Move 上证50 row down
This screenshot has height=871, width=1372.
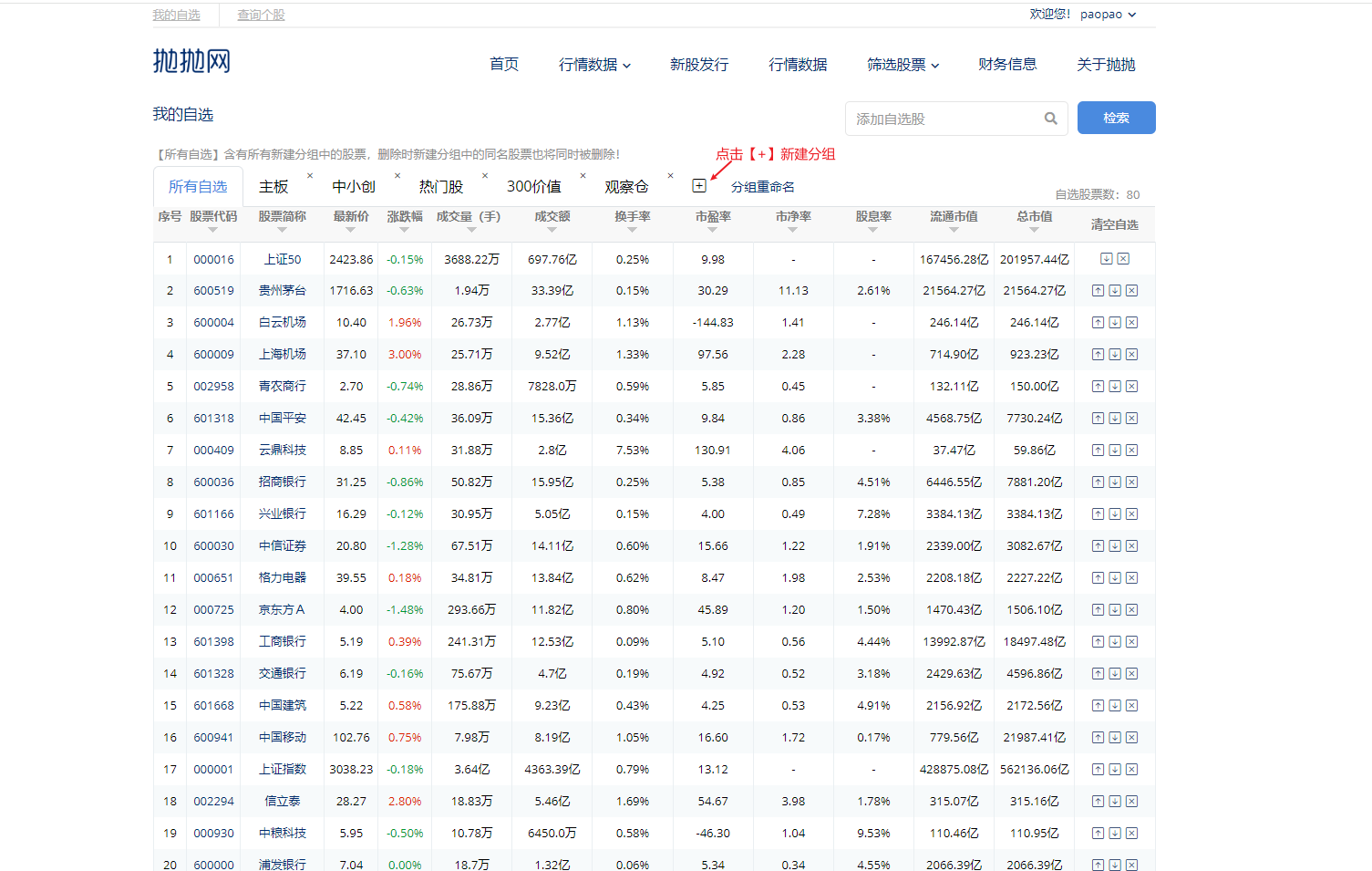point(1106,259)
